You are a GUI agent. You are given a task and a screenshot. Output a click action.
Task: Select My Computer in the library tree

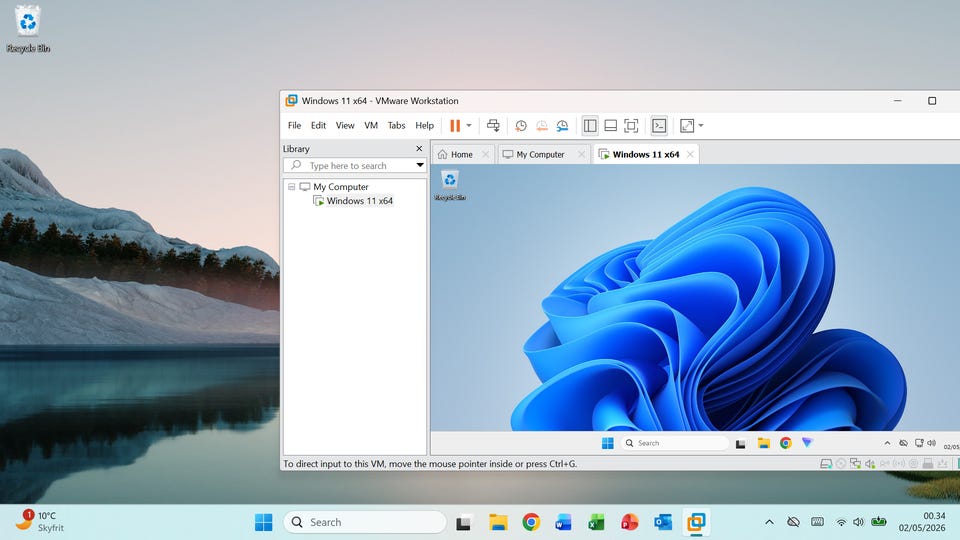340,187
